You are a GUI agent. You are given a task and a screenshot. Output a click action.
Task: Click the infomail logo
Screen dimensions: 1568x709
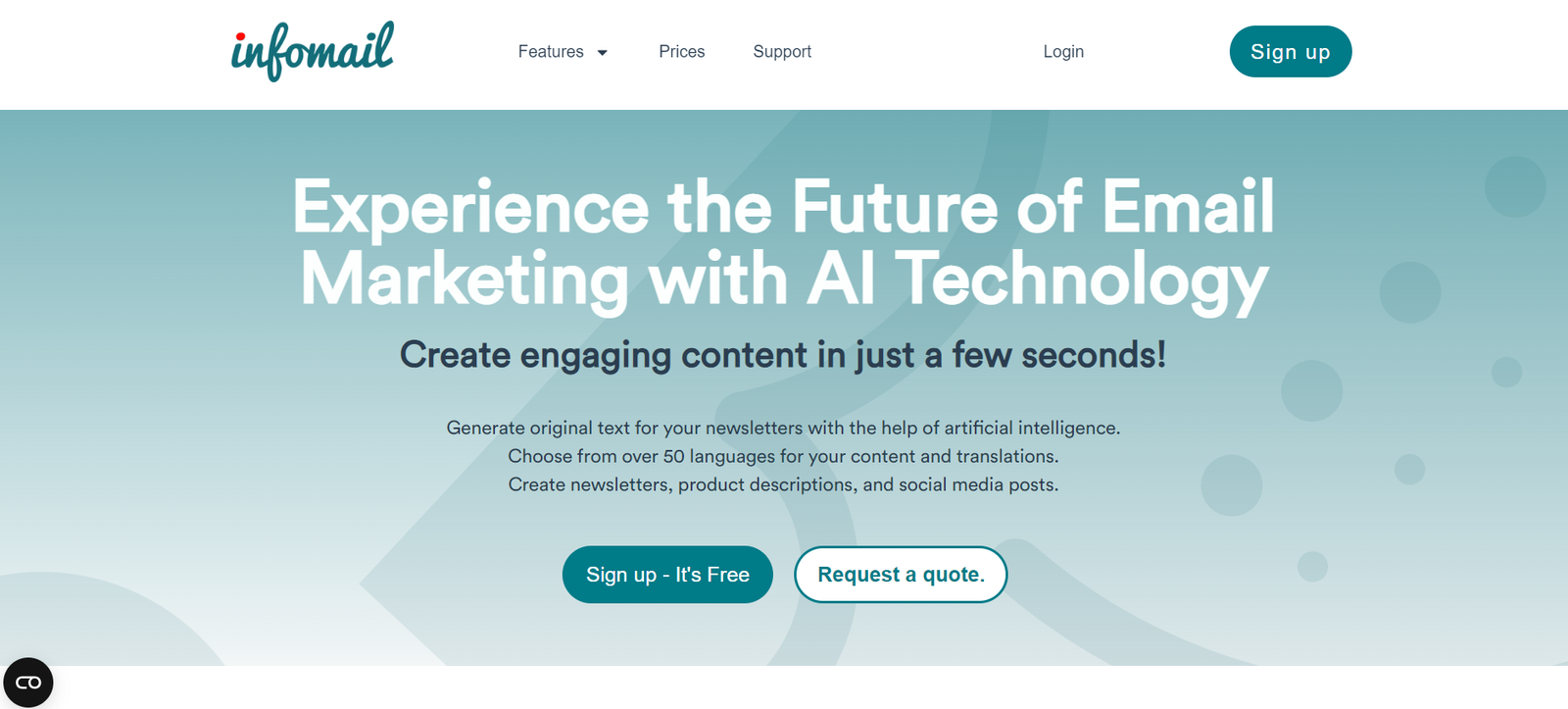click(313, 51)
